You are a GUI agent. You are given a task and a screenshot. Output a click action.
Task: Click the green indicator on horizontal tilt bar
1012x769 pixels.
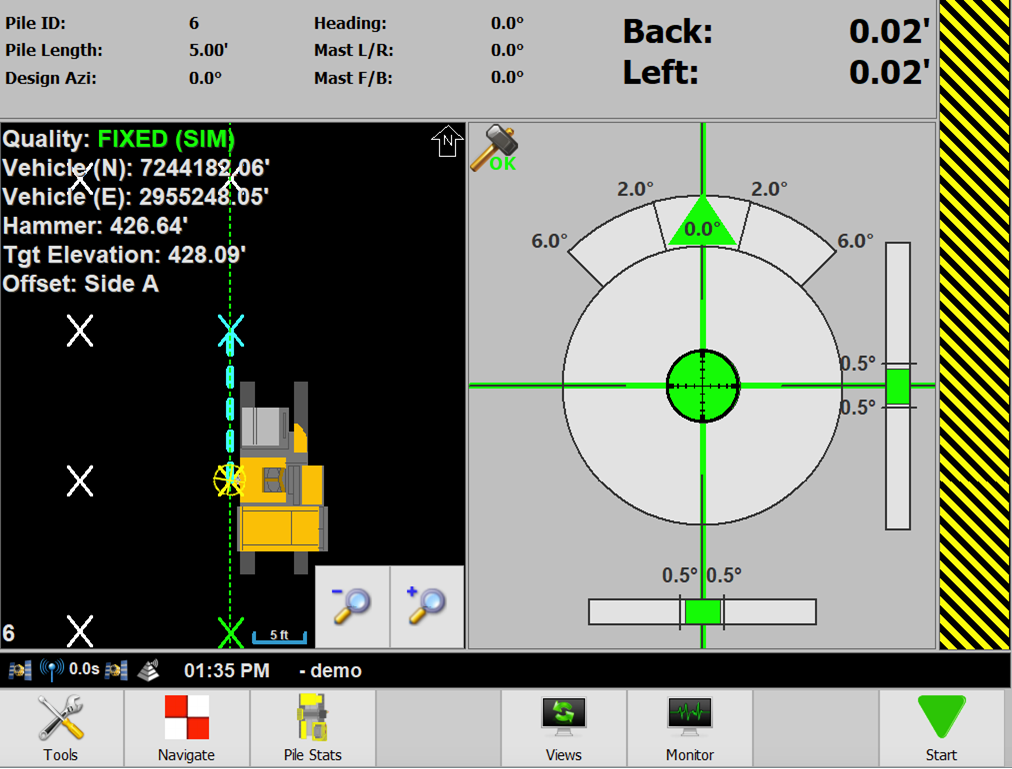702,611
